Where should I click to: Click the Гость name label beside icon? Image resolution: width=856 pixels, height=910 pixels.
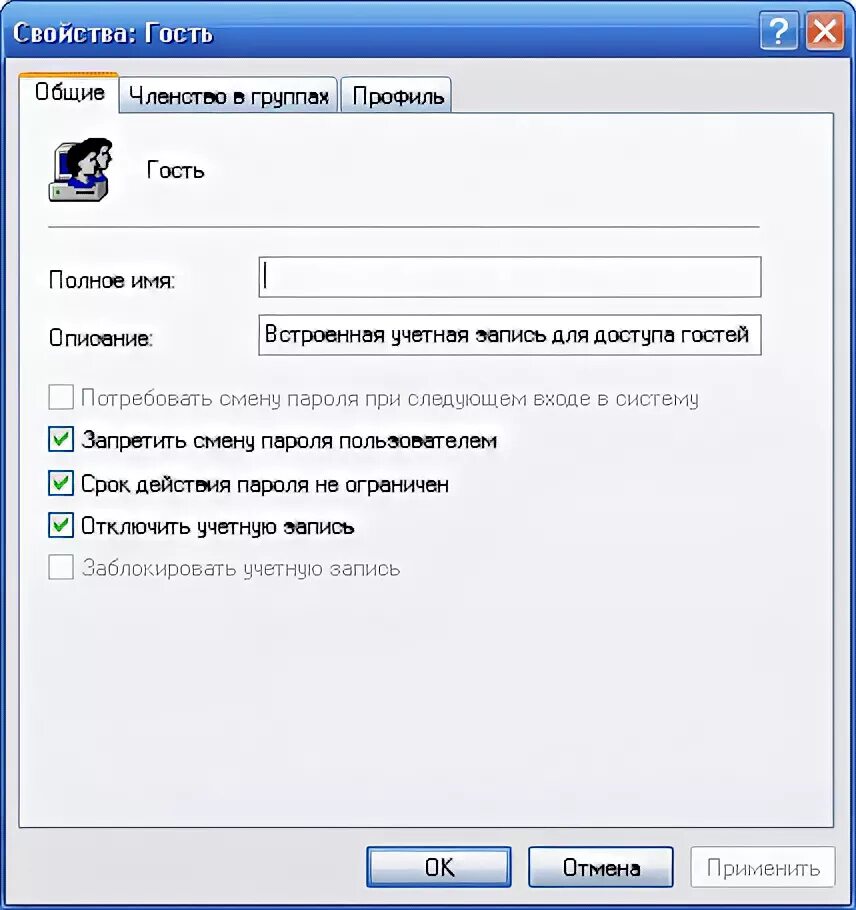pos(175,171)
